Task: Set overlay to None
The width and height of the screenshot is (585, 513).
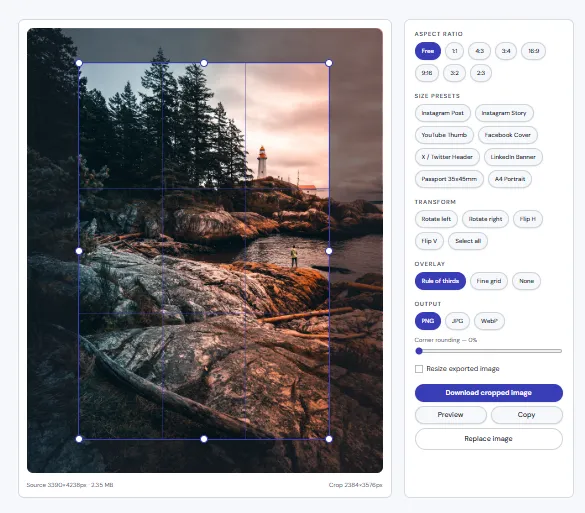Action: (526, 281)
